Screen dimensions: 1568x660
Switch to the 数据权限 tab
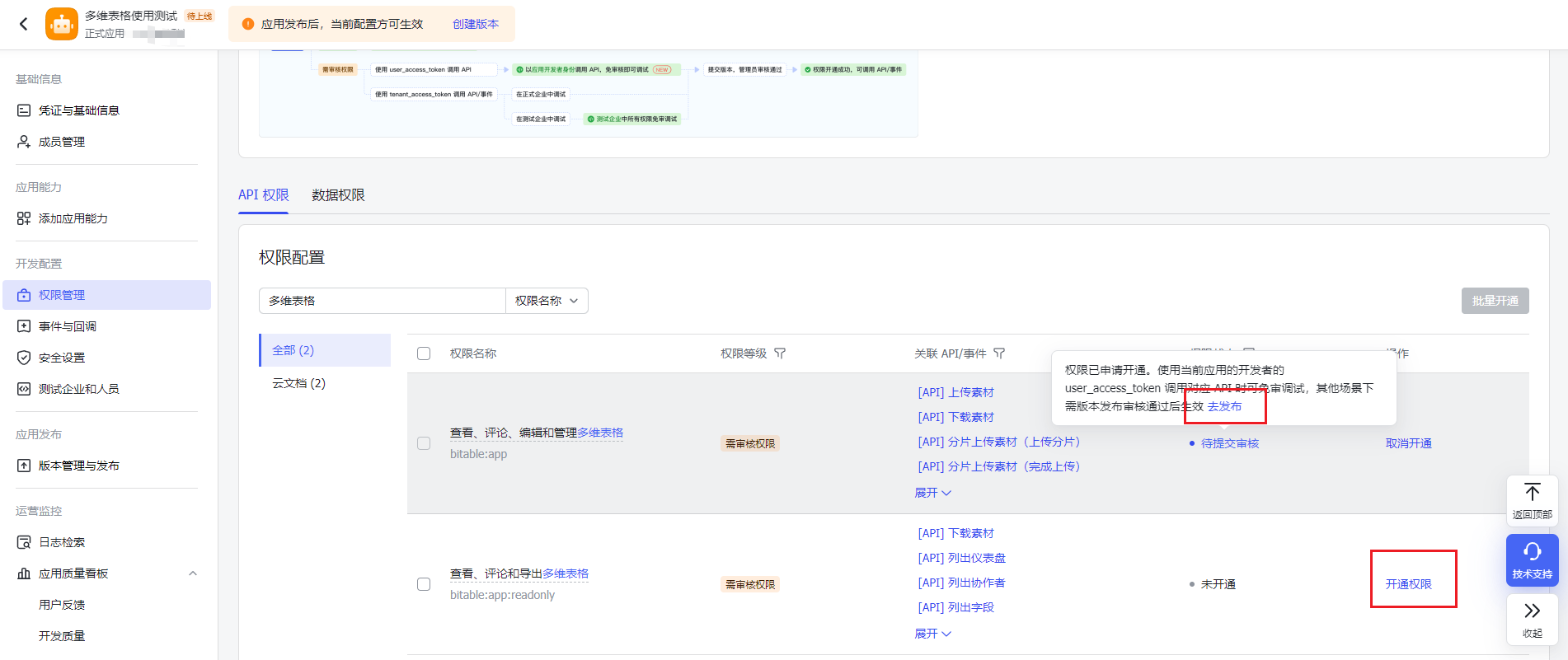pyautogui.click(x=338, y=195)
